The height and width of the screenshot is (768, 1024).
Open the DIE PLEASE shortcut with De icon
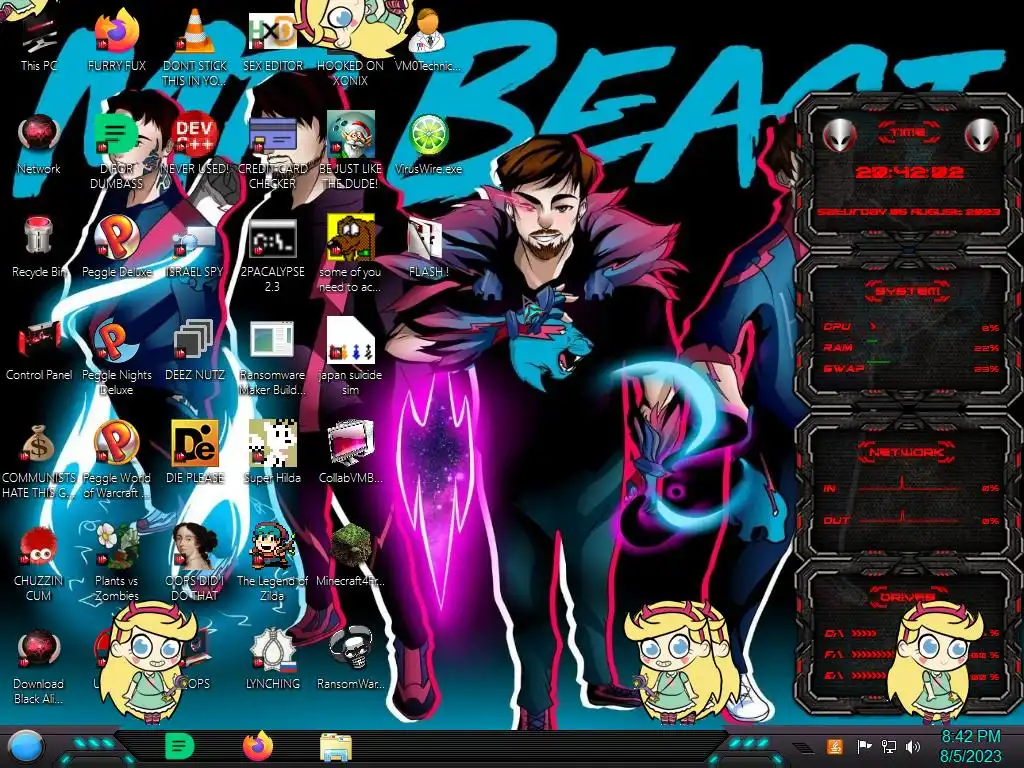195,453
